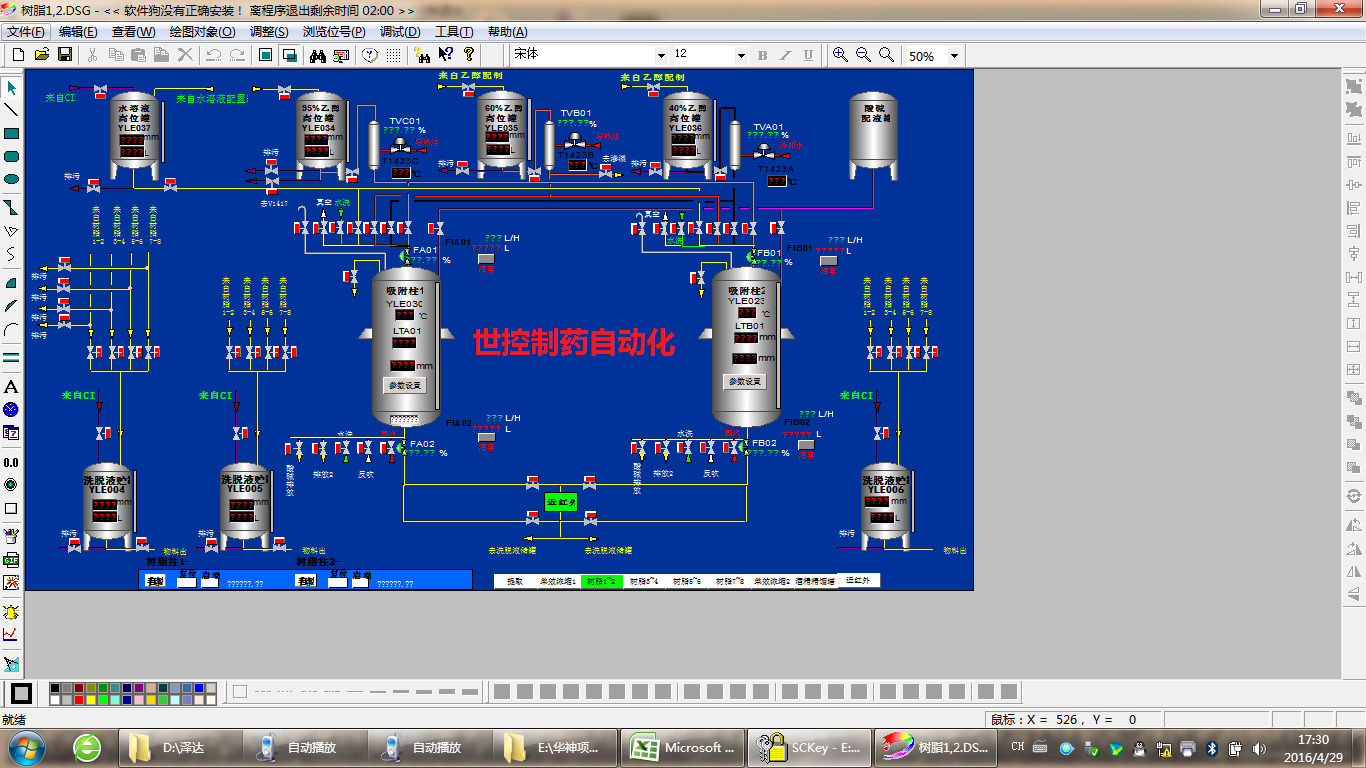Image resolution: width=1366 pixels, height=768 pixels.
Task: Click 参数设定 button on 吸附柱1
Action: [404, 385]
